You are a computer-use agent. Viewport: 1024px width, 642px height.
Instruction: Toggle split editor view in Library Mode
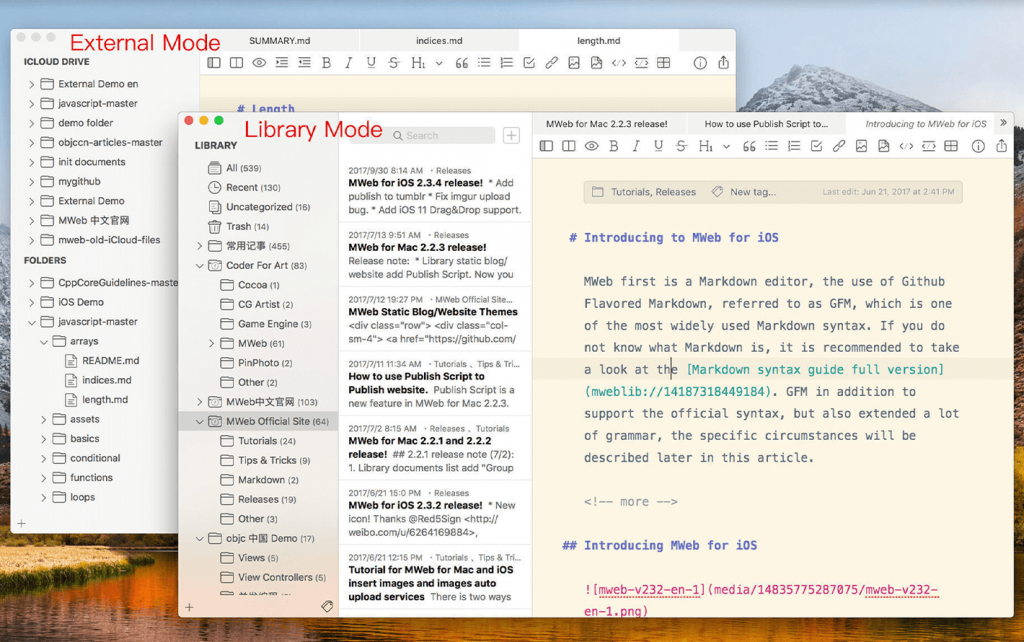click(569, 146)
